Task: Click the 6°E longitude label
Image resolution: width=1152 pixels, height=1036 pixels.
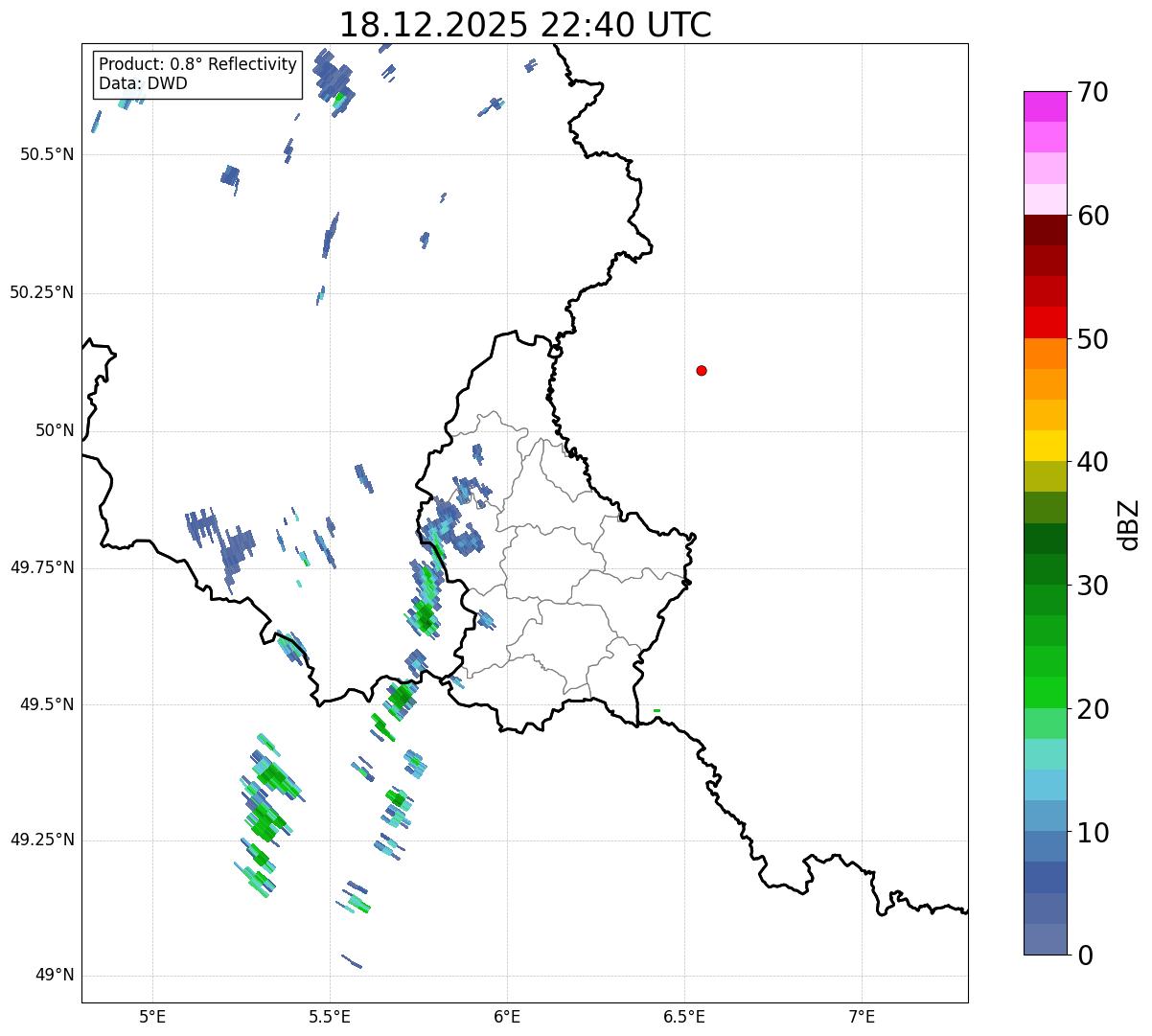Action: (507, 1016)
